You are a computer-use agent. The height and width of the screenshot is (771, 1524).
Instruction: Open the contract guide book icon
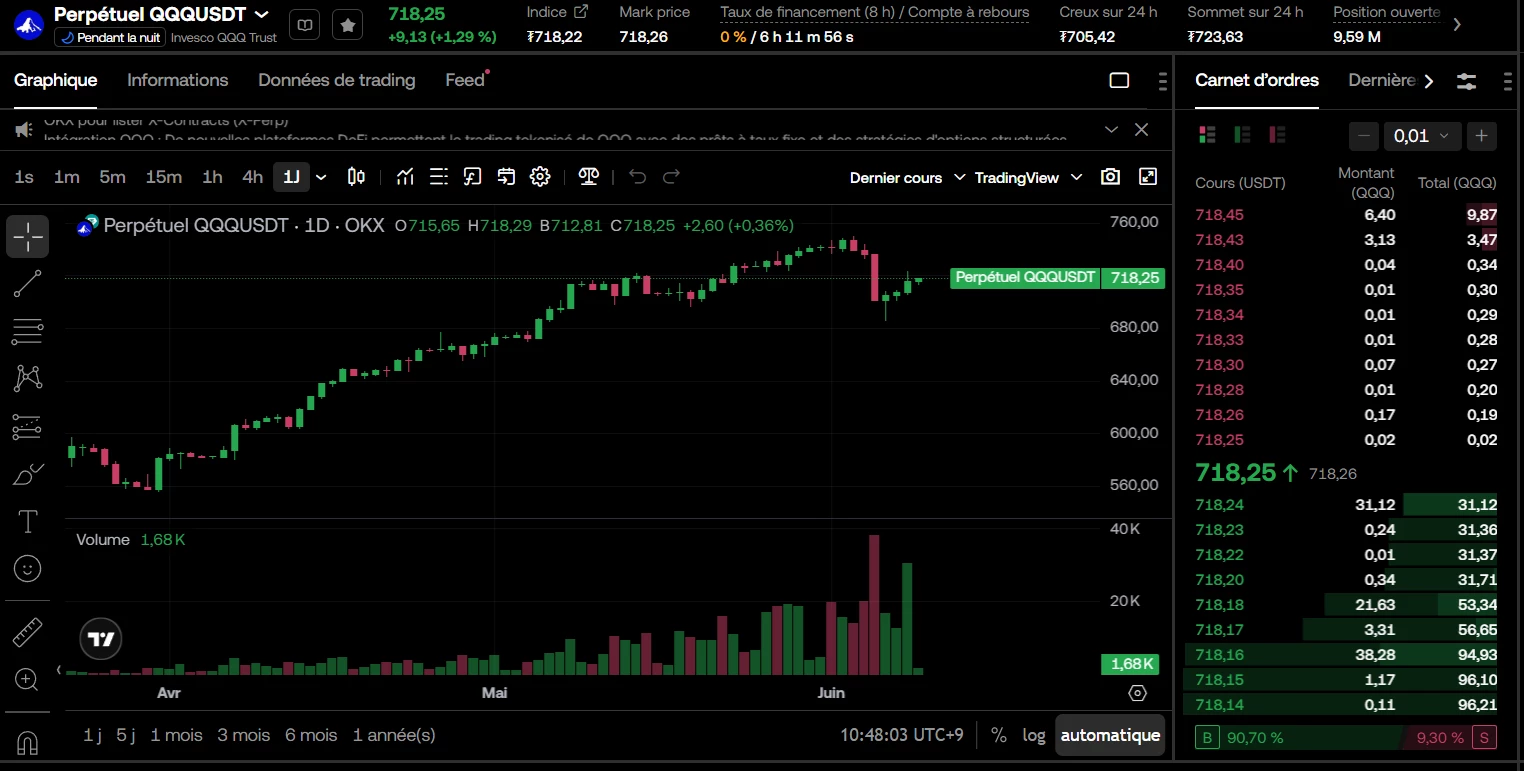pyautogui.click(x=305, y=25)
